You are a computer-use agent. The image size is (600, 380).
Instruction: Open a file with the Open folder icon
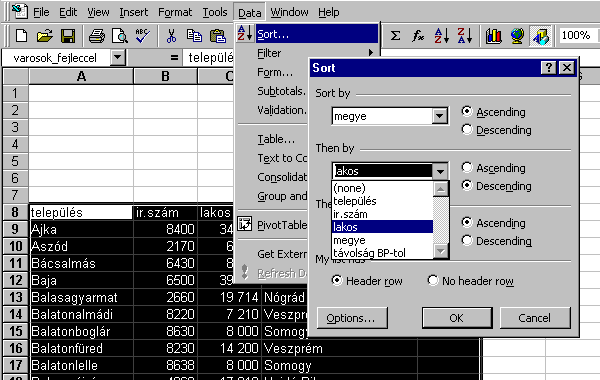(x=44, y=36)
